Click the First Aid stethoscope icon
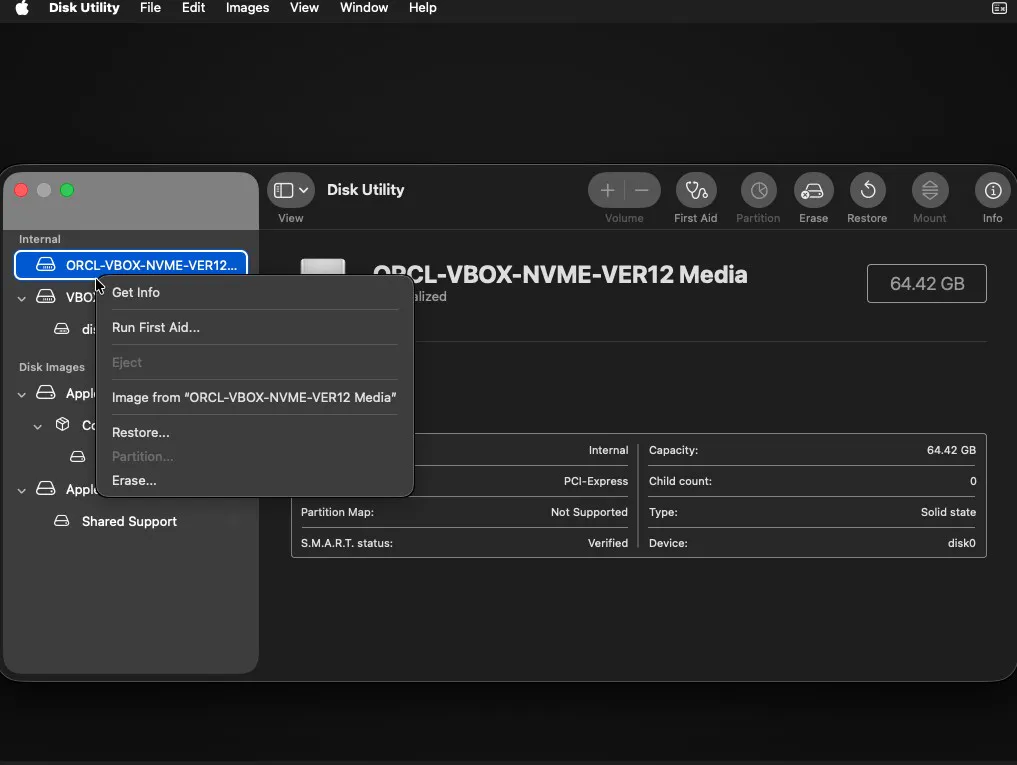This screenshot has height=765, width=1017. [x=696, y=190]
